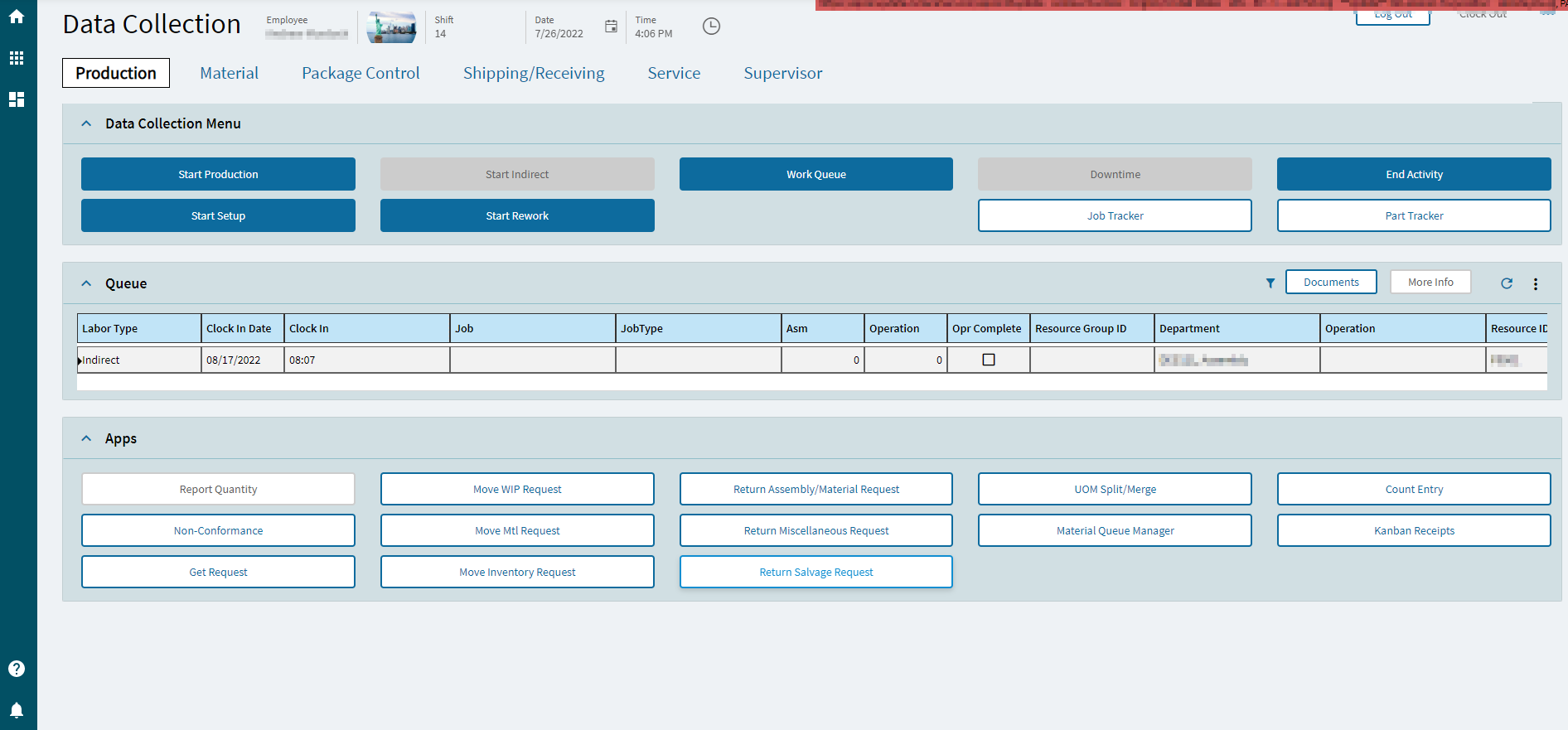Select the Production tab

click(x=116, y=73)
